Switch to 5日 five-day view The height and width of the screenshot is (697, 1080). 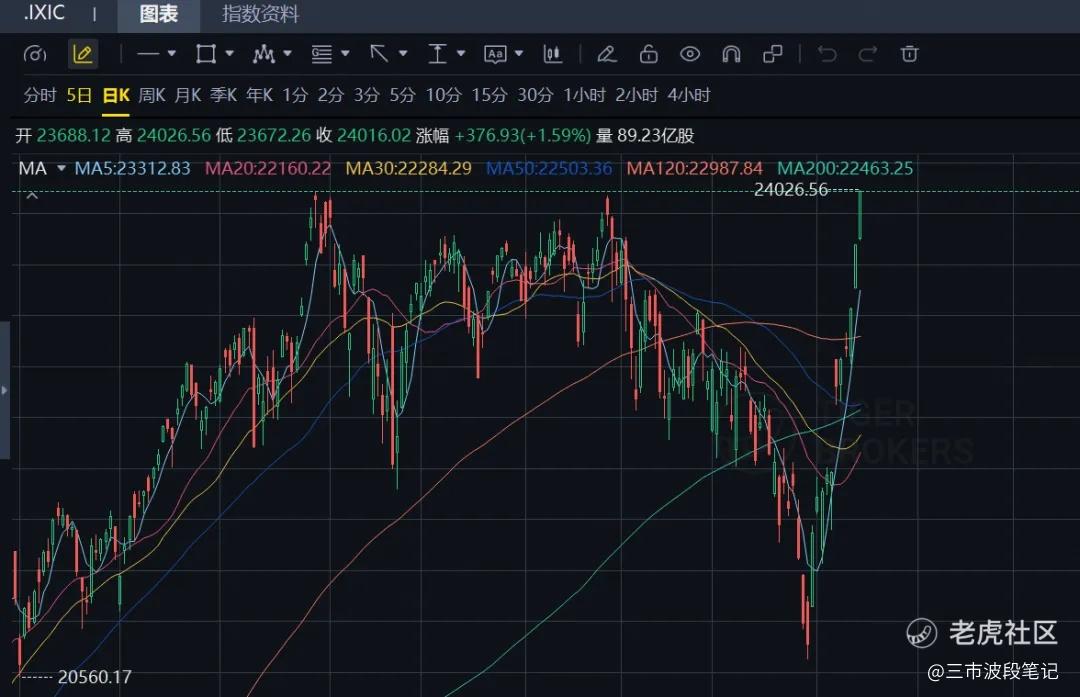[x=79, y=95]
